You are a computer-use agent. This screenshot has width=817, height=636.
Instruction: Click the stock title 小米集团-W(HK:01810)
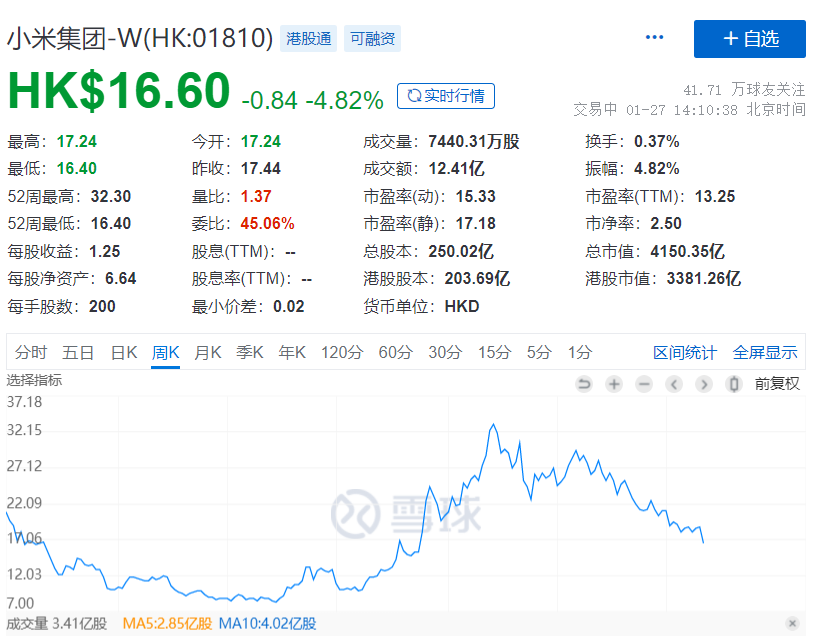click(140, 39)
